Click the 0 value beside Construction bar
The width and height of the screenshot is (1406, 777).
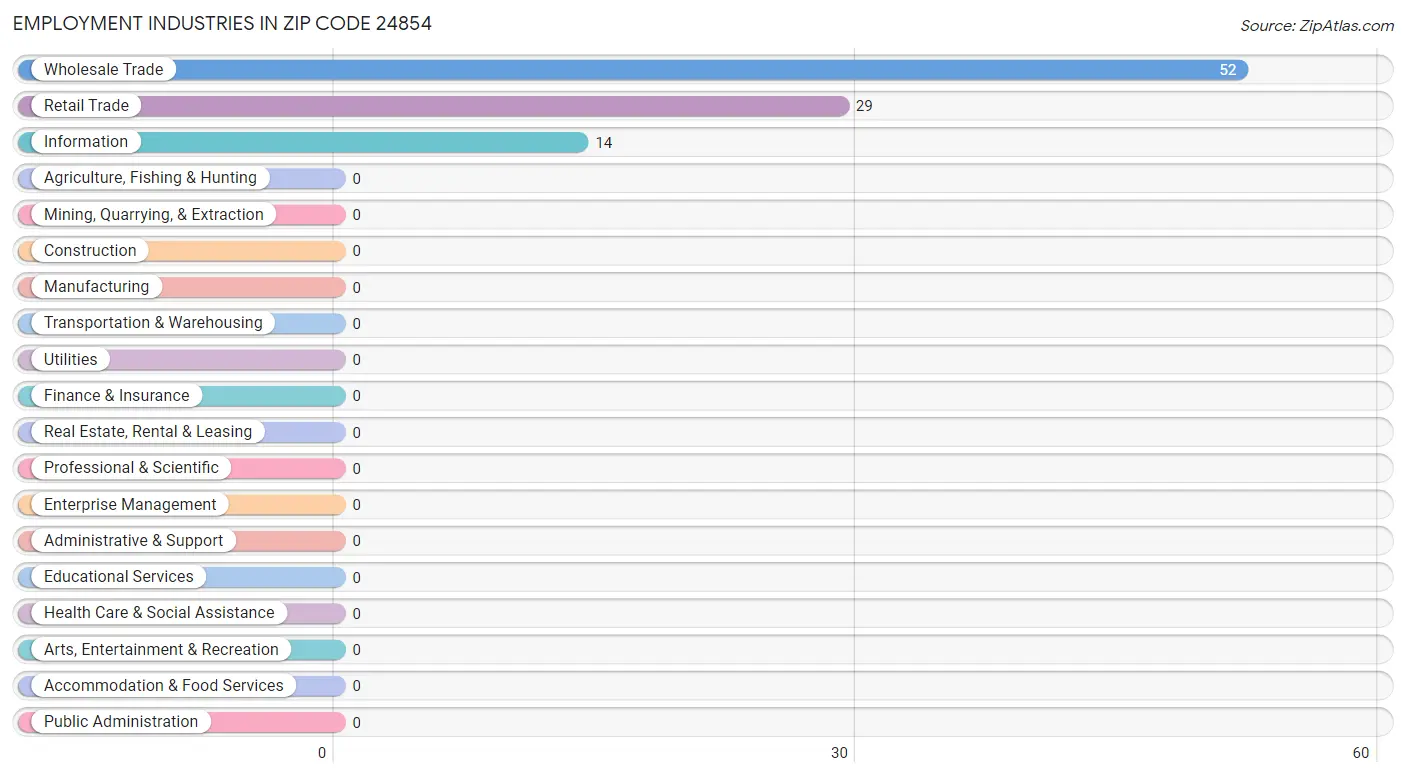pyautogui.click(x=356, y=251)
